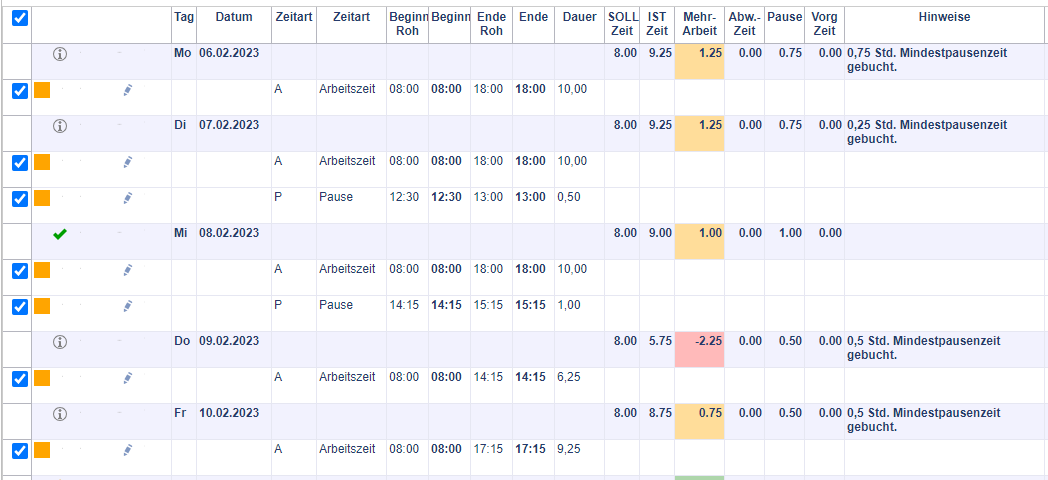The height and width of the screenshot is (480, 1048).
Task: Select the red -2.25 Mehr-Arbeit cell
Action: [x=699, y=342]
